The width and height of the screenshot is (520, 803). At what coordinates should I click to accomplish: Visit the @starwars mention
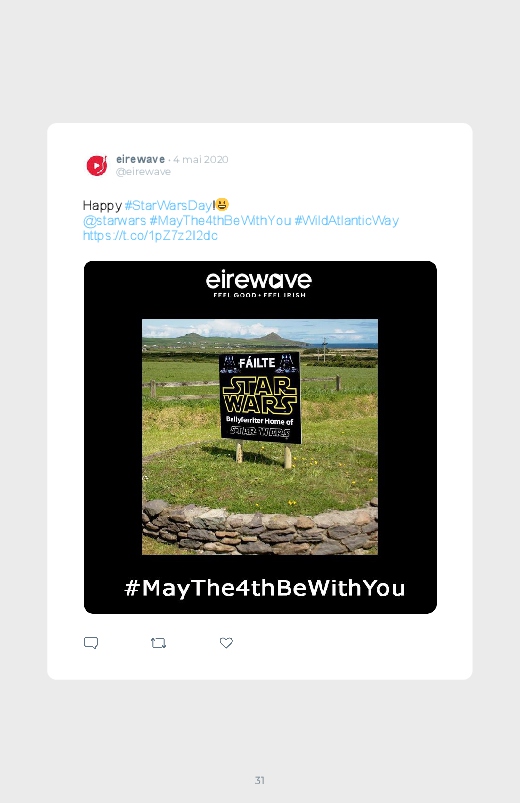pos(114,221)
